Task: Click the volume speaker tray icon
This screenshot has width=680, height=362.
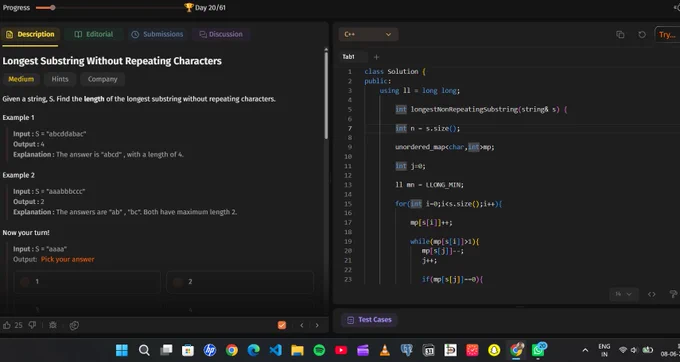Action: (x=634, y=350)
